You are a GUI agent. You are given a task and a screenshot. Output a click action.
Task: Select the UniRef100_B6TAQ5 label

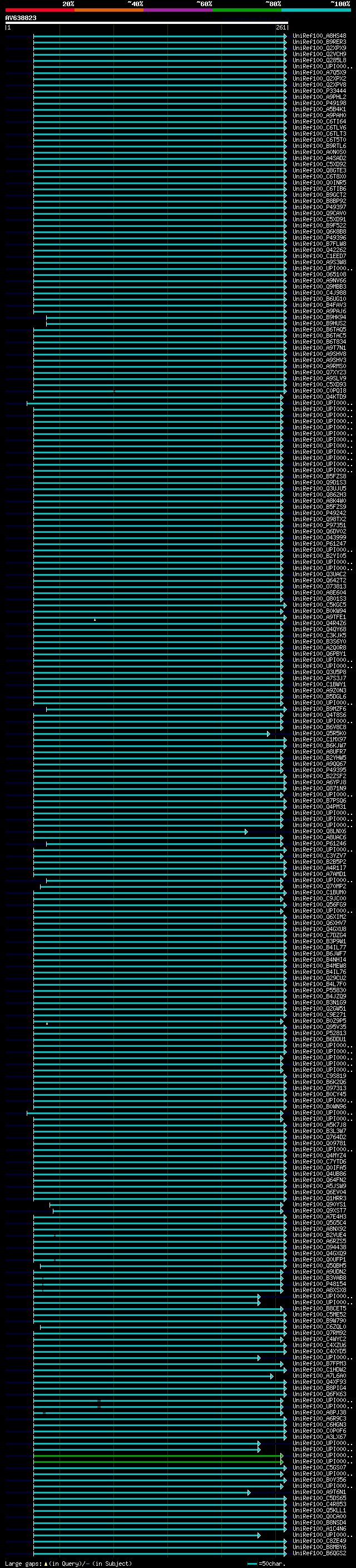[x=319, y=329]
